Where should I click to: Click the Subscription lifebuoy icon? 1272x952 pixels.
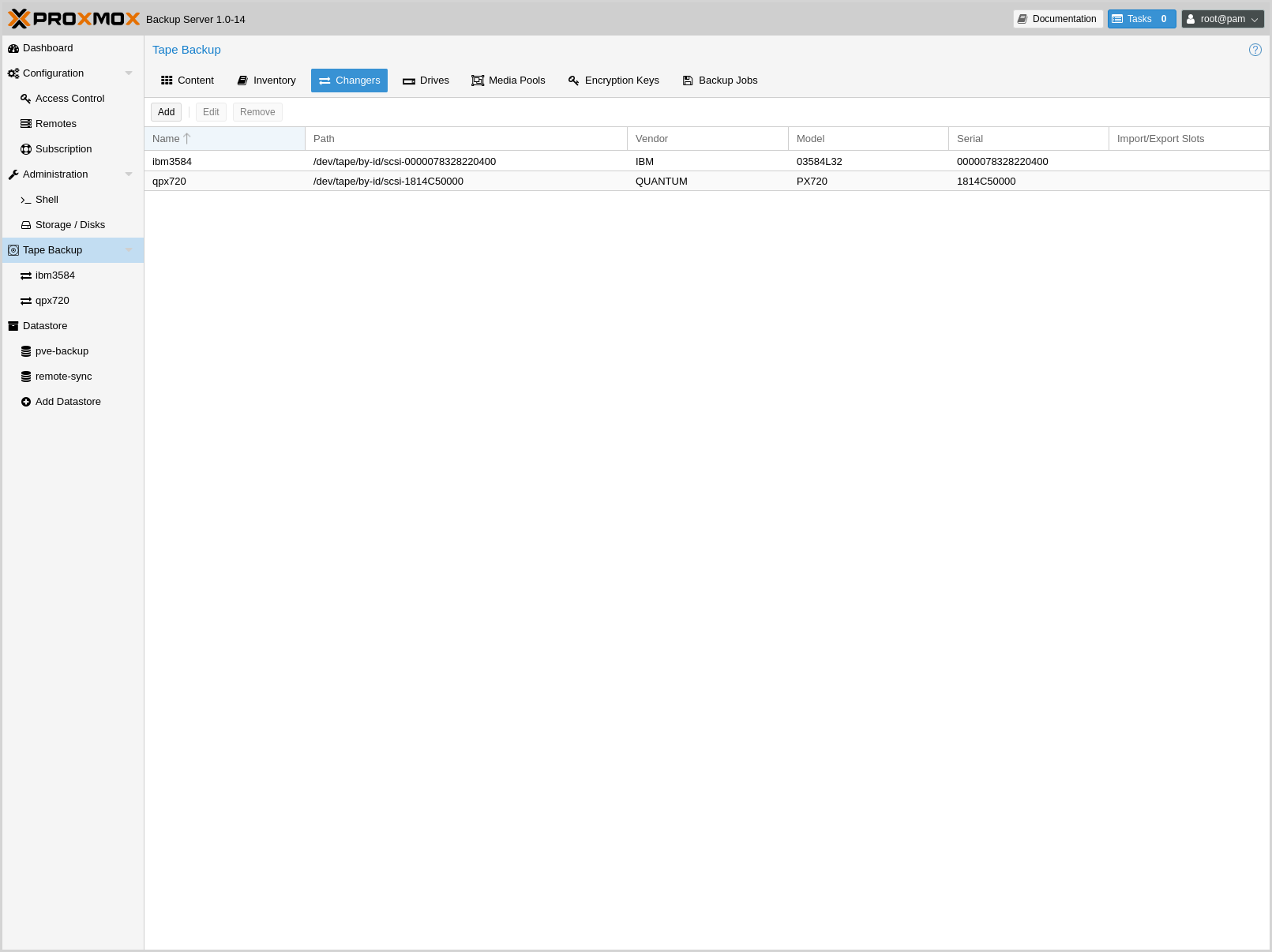tap(26, 149)
